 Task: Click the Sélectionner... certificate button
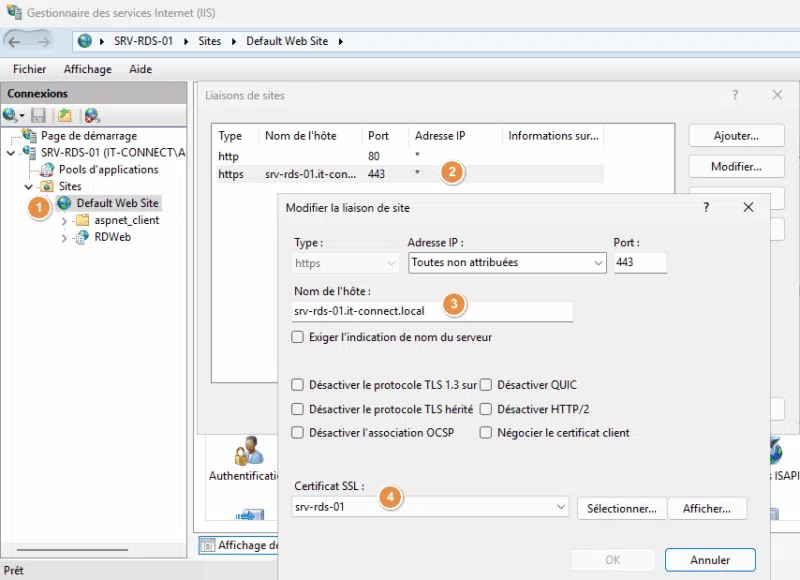pyautogui.click(x=621, y=508)
